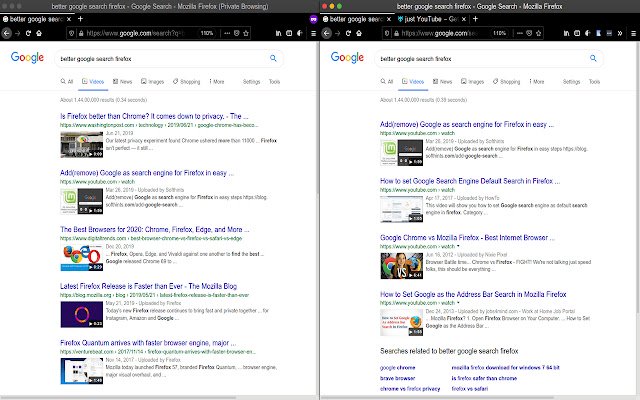640x400 pixels.
Task: Open 'Firefox Quantum arrives' result link
Action: [x=148, y=343]
